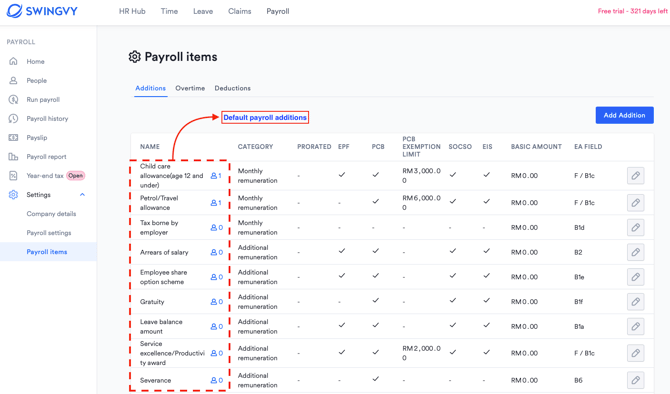
Task: Open Payroll settings link
Action: coord(49,233)
